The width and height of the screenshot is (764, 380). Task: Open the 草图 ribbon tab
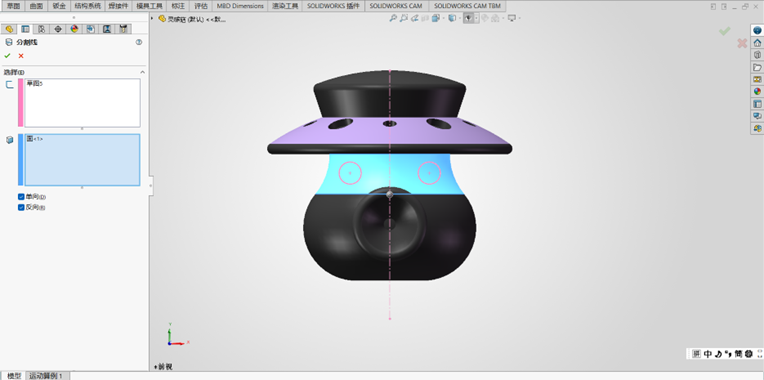coord(14,6)
